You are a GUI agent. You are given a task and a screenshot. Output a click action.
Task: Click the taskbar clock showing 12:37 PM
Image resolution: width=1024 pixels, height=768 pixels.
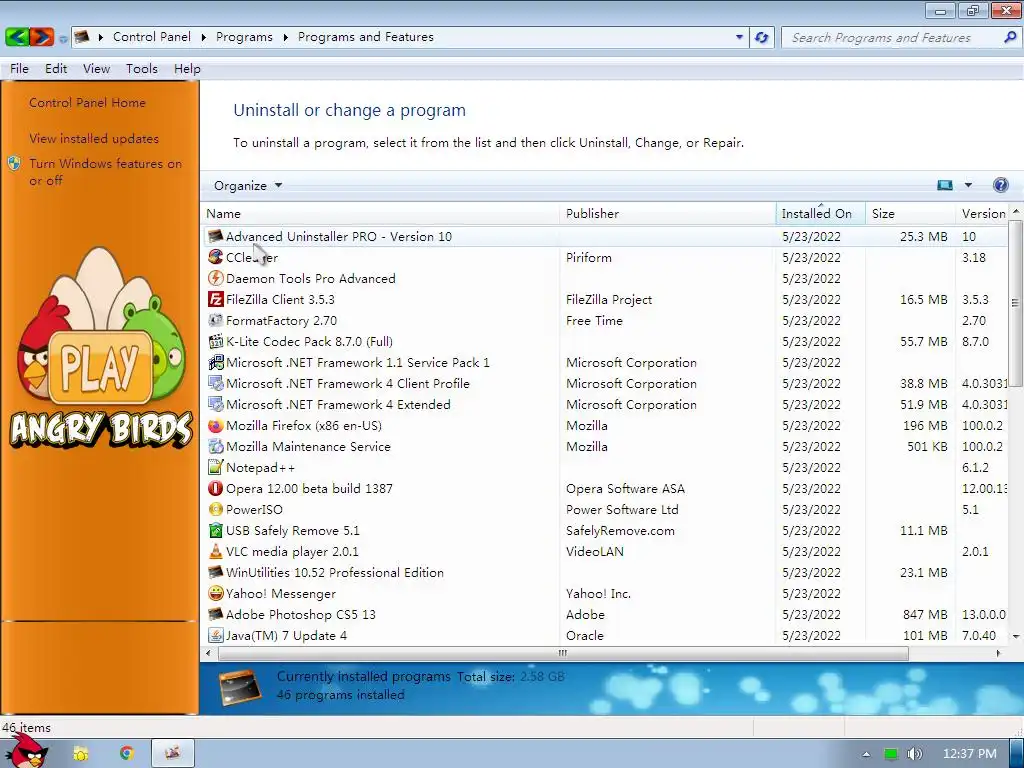tap(970, 754)
